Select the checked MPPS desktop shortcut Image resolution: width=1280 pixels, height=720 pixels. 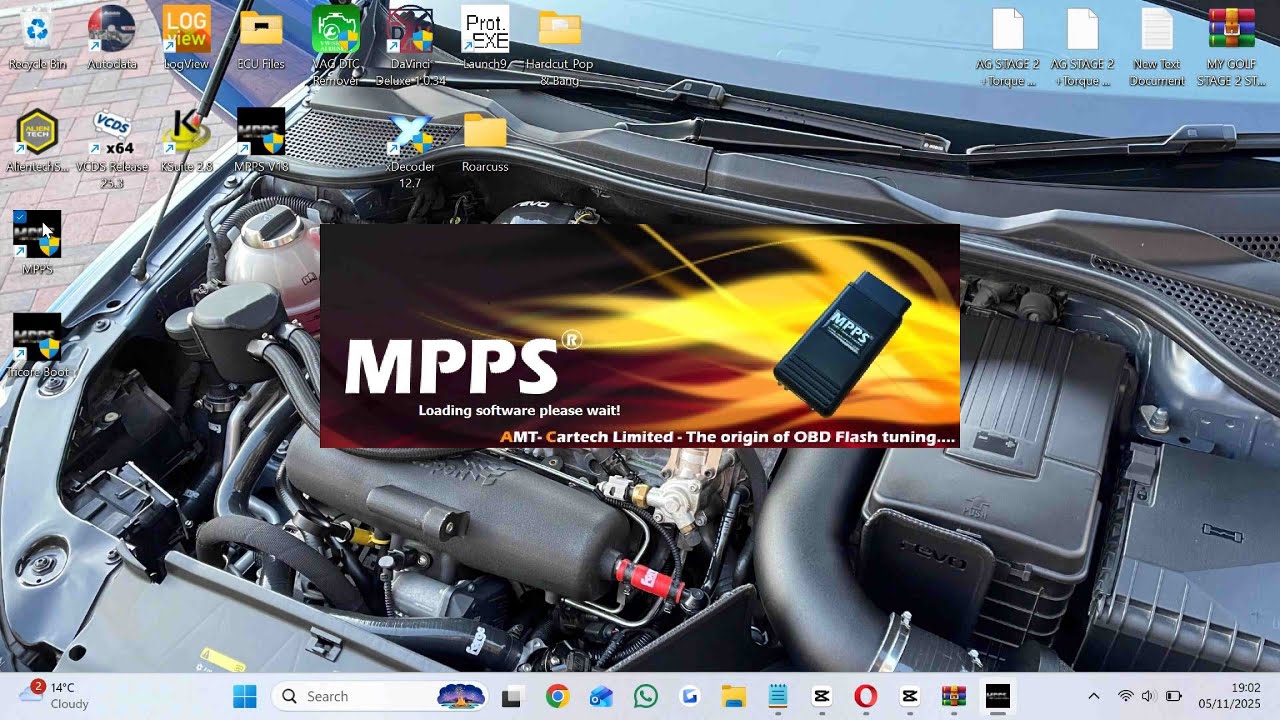(37, 243)
